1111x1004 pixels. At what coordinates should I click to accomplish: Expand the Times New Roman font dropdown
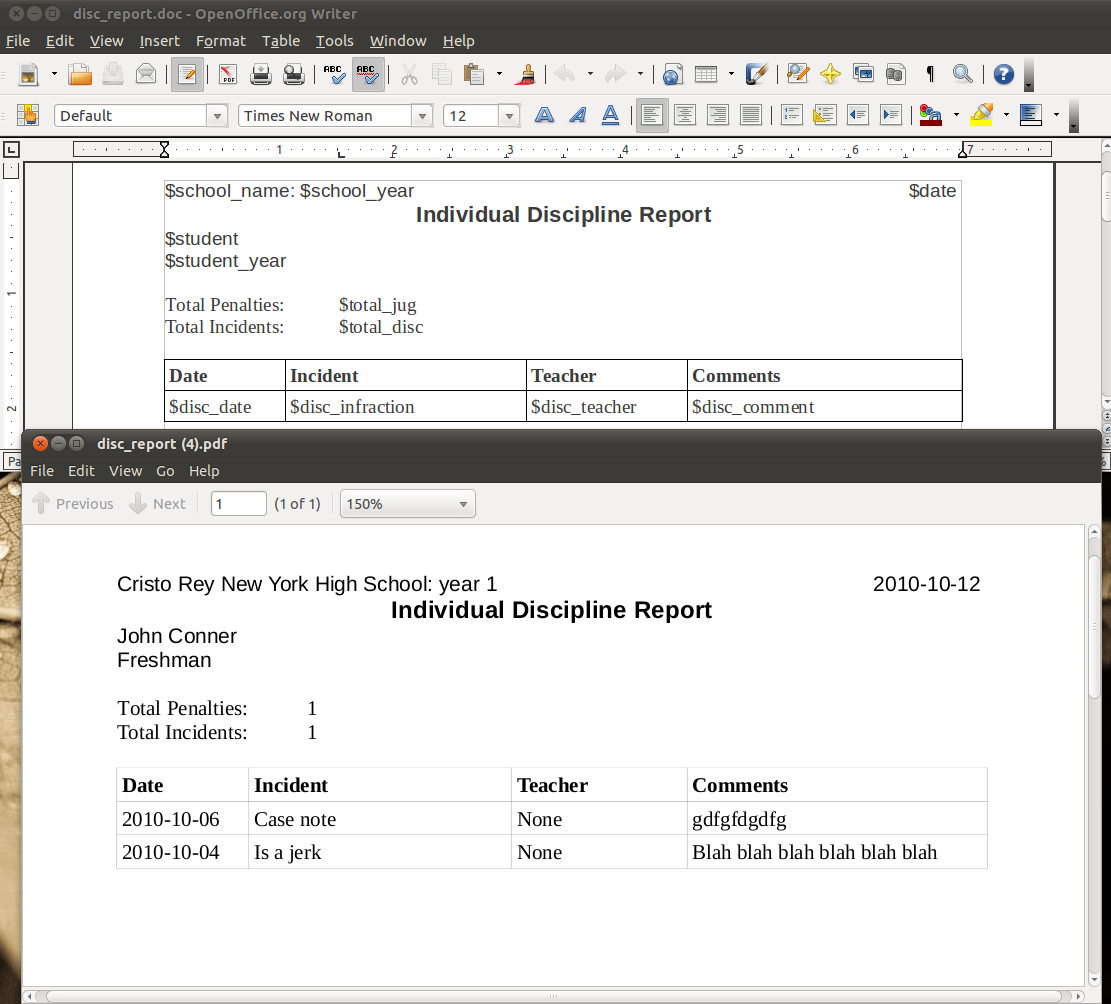(422, 116)
